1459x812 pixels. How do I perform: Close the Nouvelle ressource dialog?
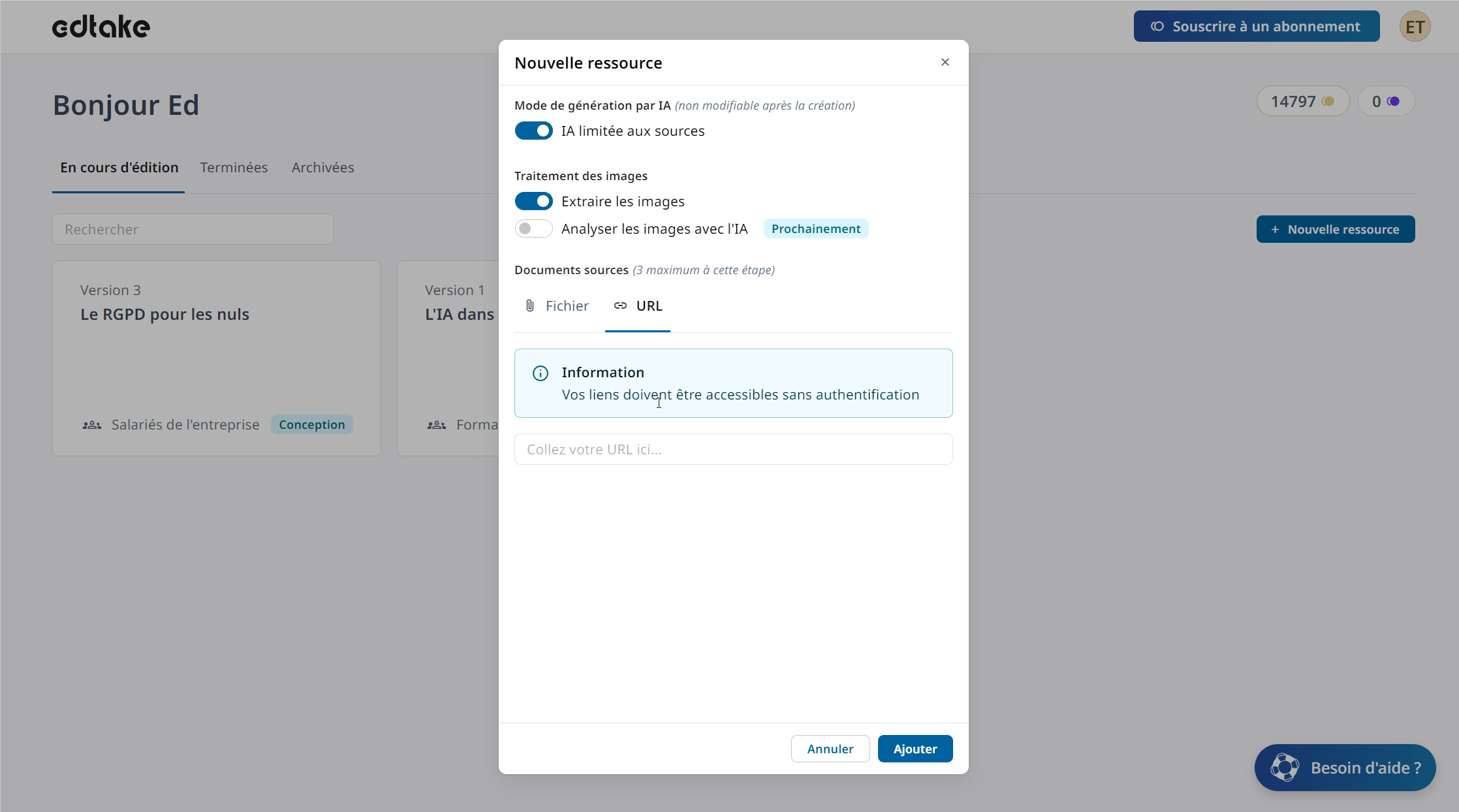click(x=945, y=62)
